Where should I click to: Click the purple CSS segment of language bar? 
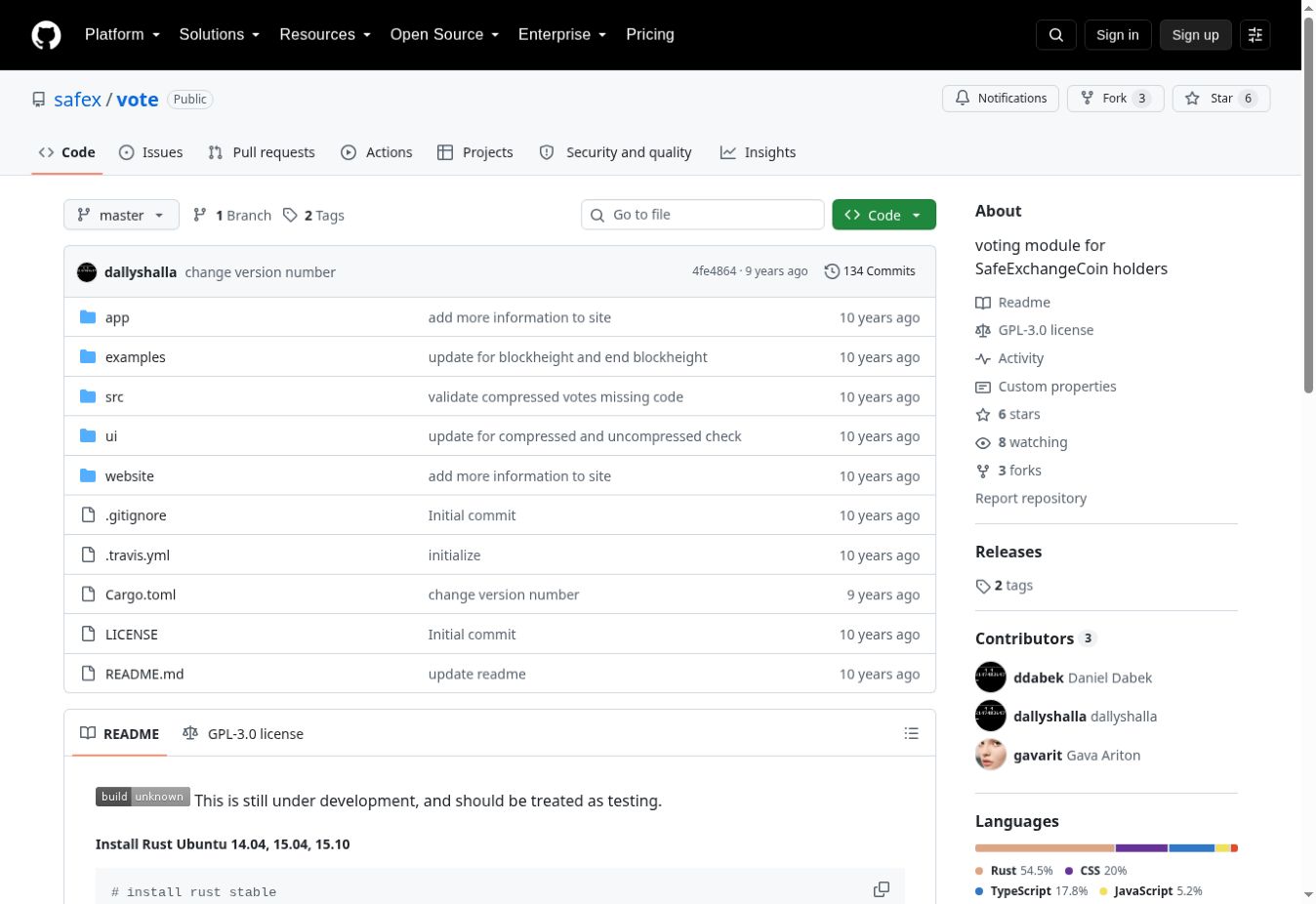[1142, 848]
